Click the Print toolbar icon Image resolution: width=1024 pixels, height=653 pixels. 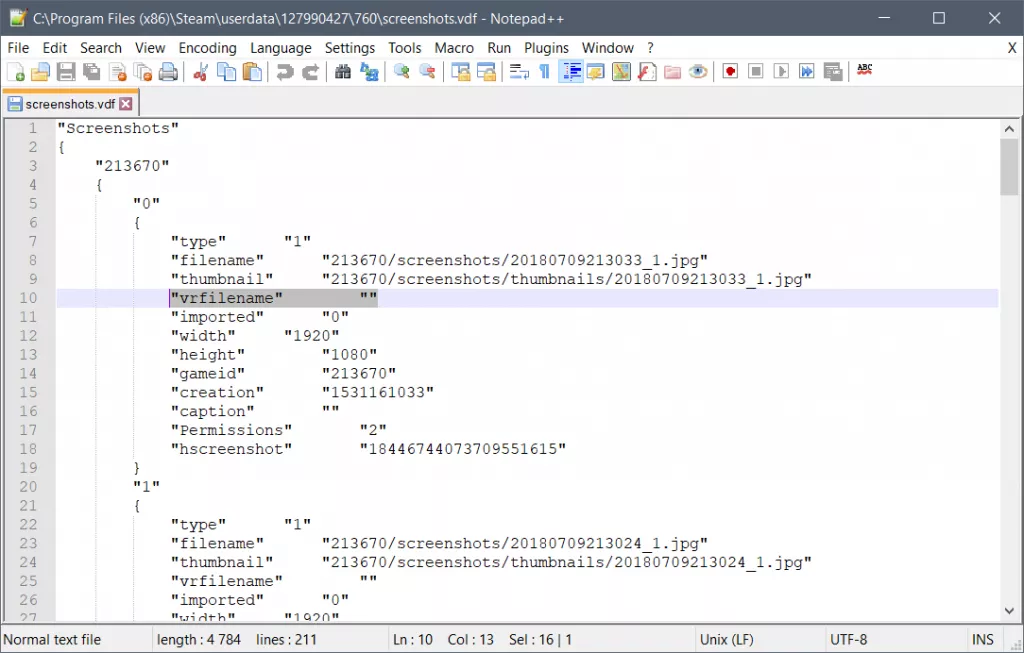click(168, 71)
